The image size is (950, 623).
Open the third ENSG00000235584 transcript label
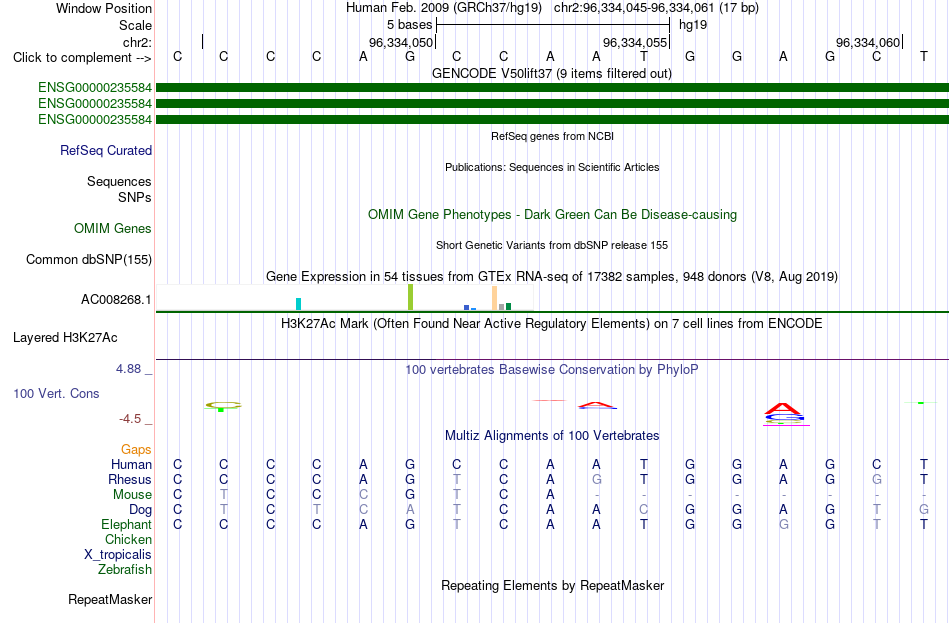tap(95, 119)
